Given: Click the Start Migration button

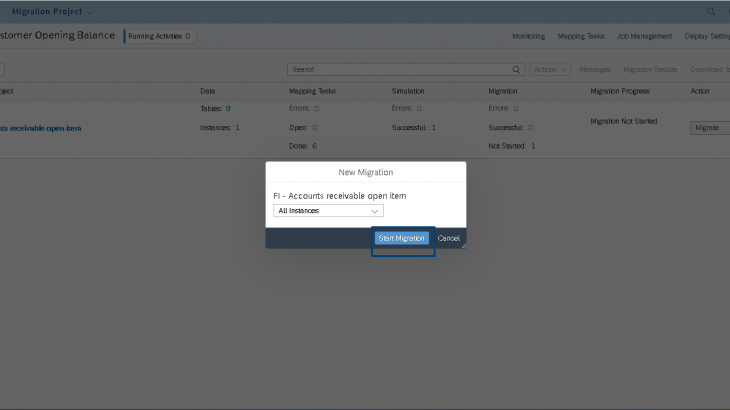Looking at the screenshot, I should tap(402, 239).
